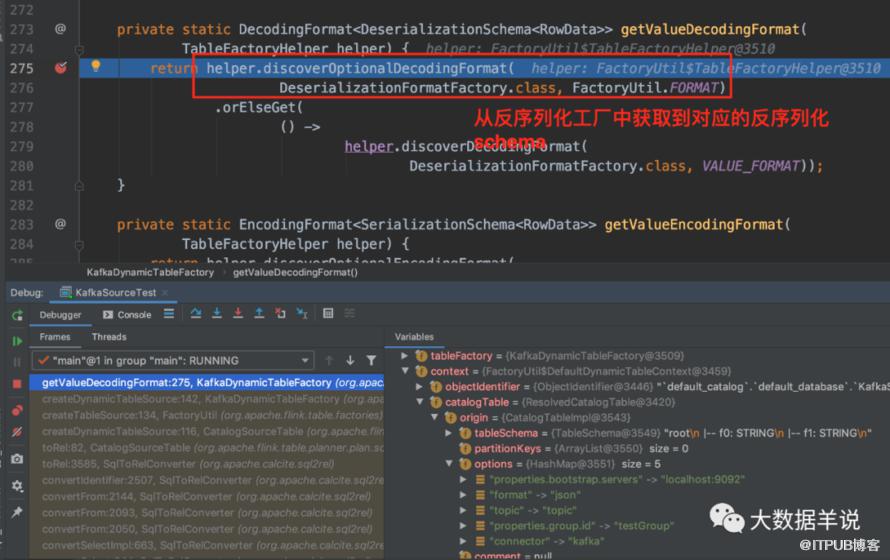Expand the "format" -> "json" entry

(463, 495)
